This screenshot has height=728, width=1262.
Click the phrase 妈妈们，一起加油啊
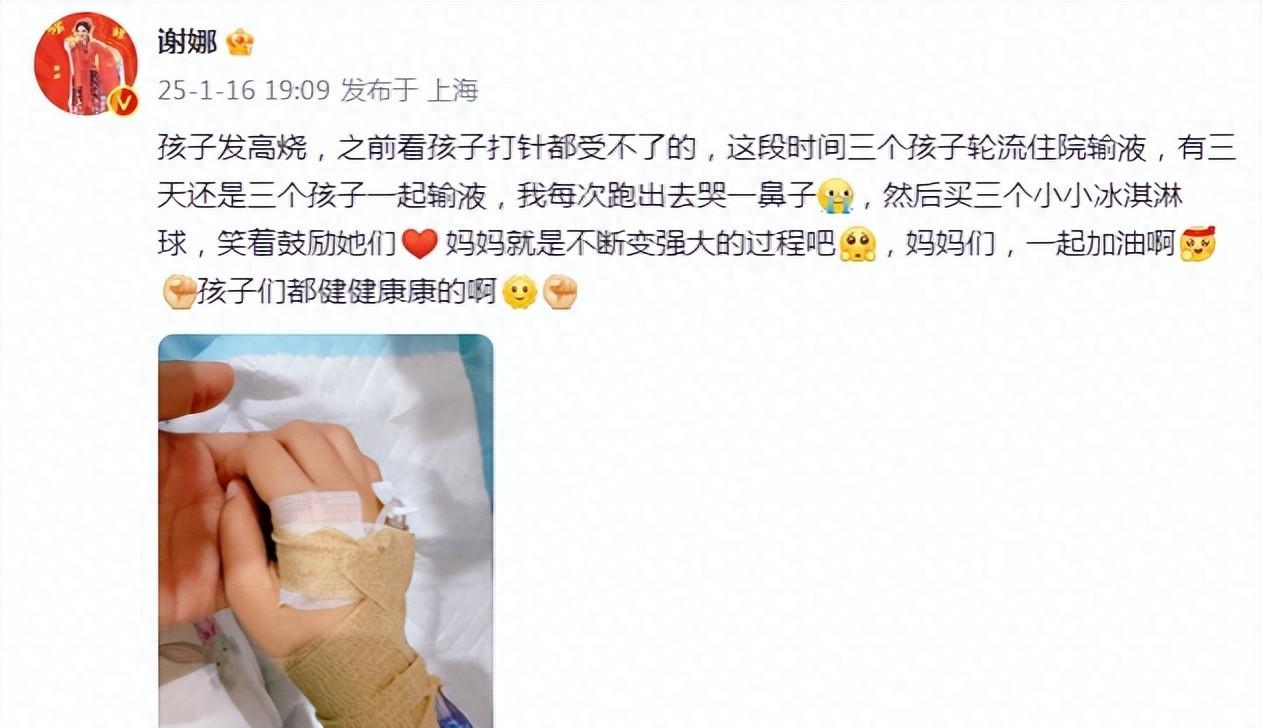[1041, 245]
